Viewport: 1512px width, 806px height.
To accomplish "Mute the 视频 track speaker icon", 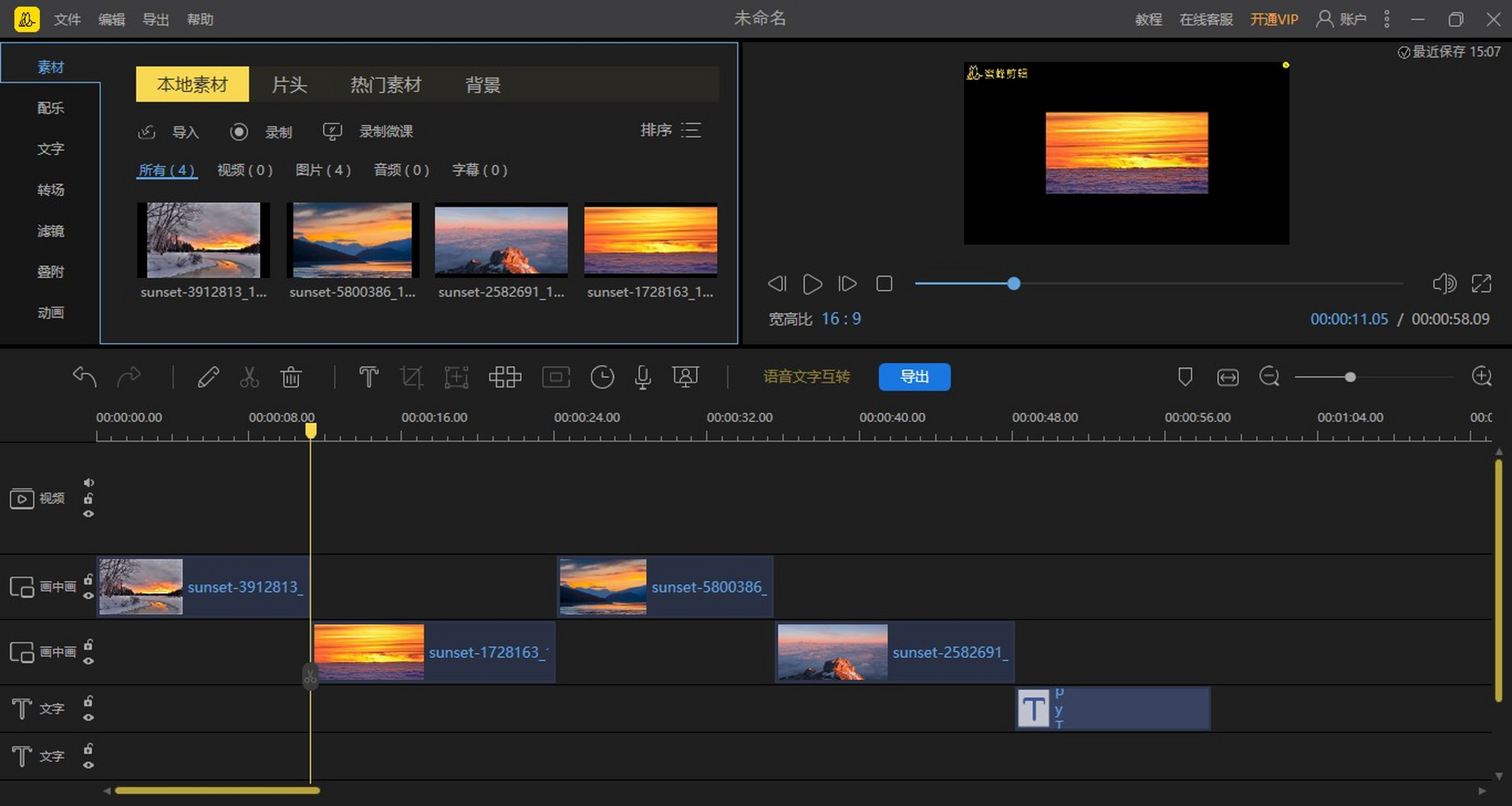I will click(89, 482).
